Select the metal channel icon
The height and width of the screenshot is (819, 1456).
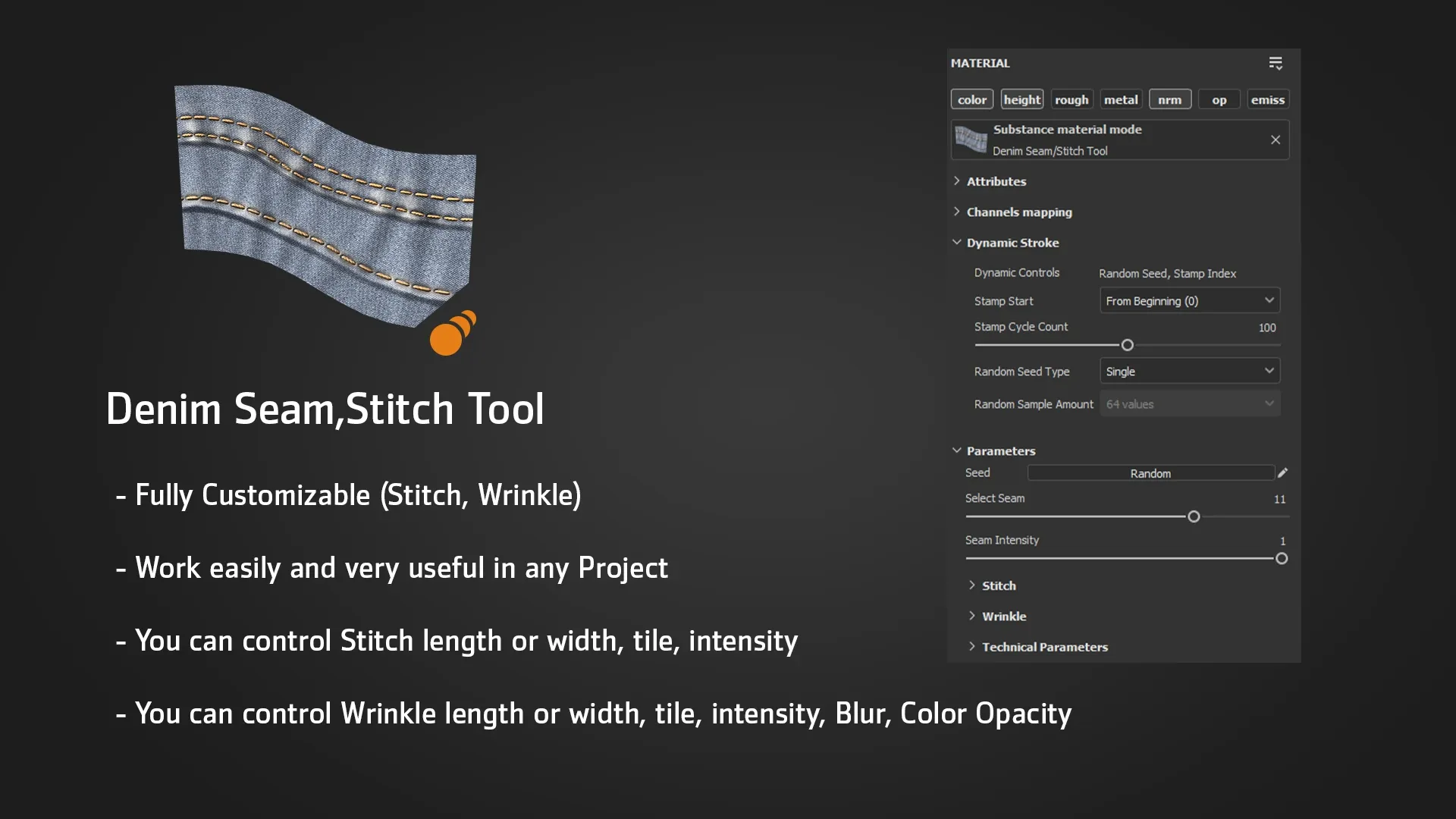point(1120,99)
